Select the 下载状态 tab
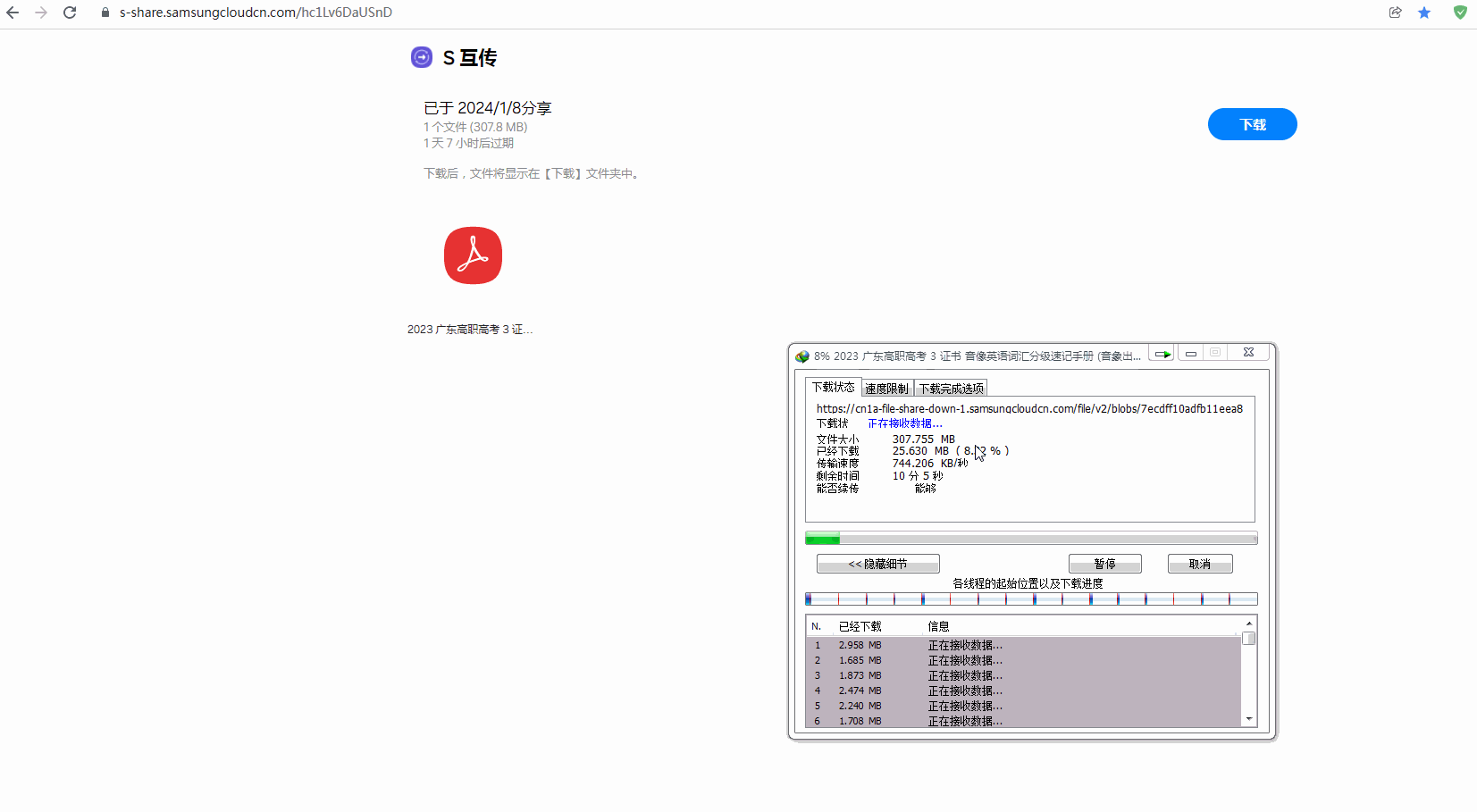Screen dimensions: 1477x812 pyautogui.click(x=833, y=387)
